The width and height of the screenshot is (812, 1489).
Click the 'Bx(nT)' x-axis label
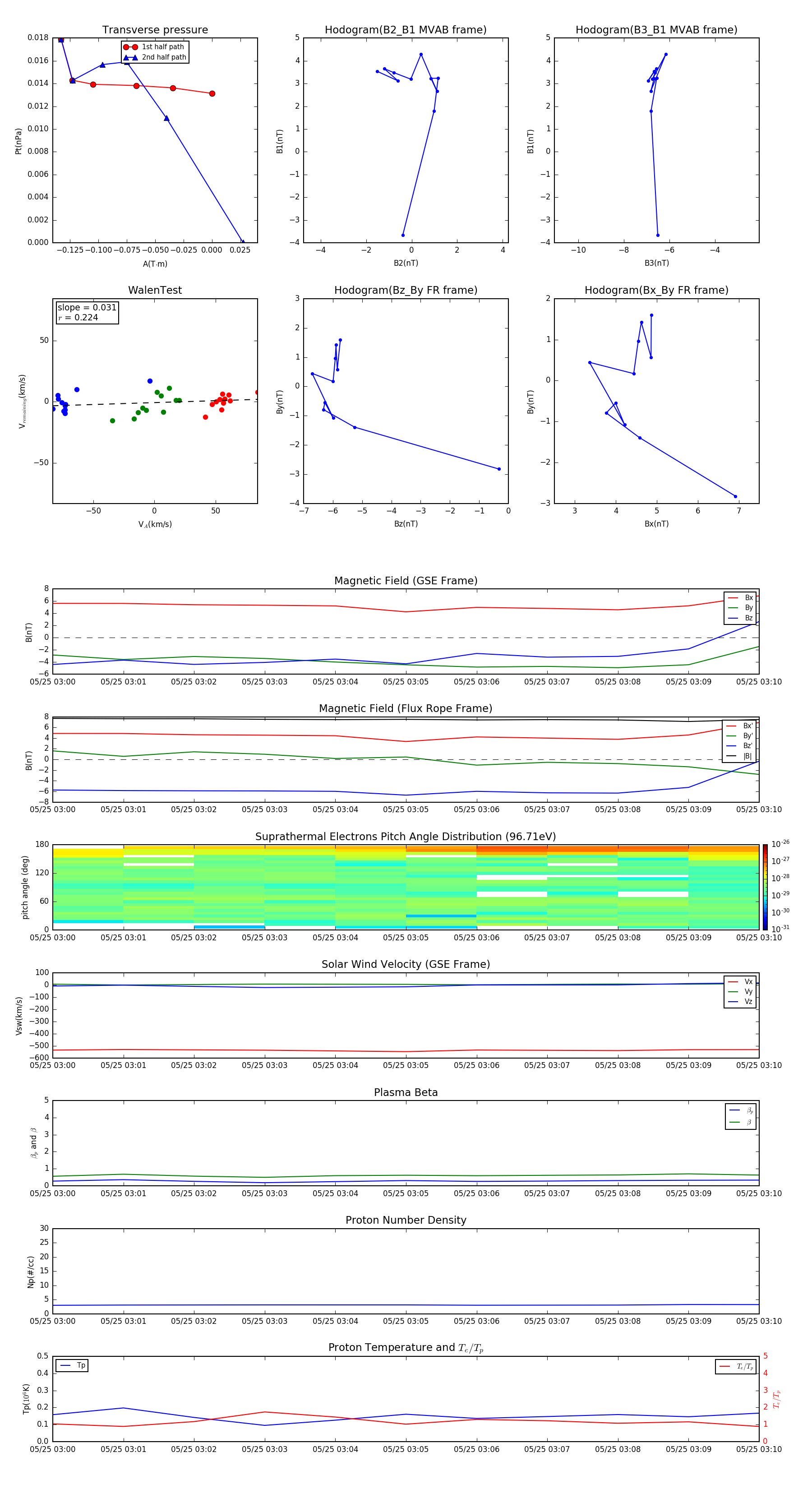tap(656, 524)
